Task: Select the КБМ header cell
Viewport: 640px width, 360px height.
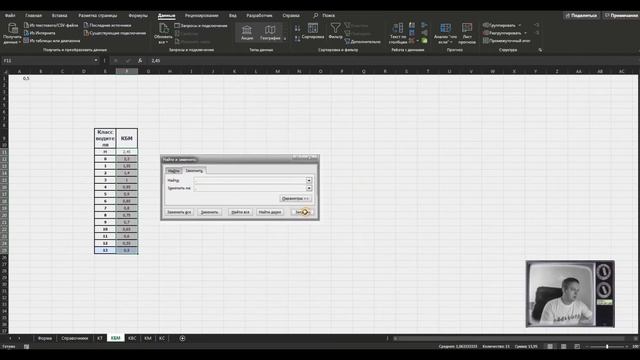Action: click(127, 138)
